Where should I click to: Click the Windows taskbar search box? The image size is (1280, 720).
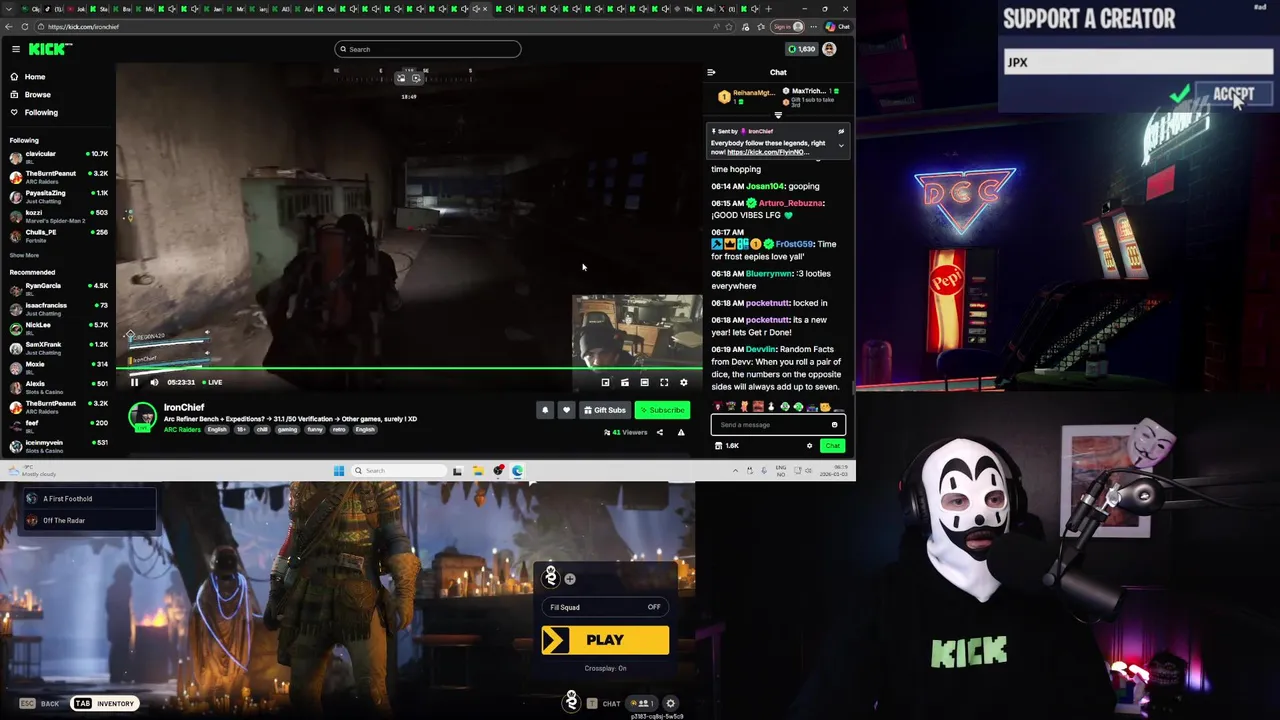[397, 471]
